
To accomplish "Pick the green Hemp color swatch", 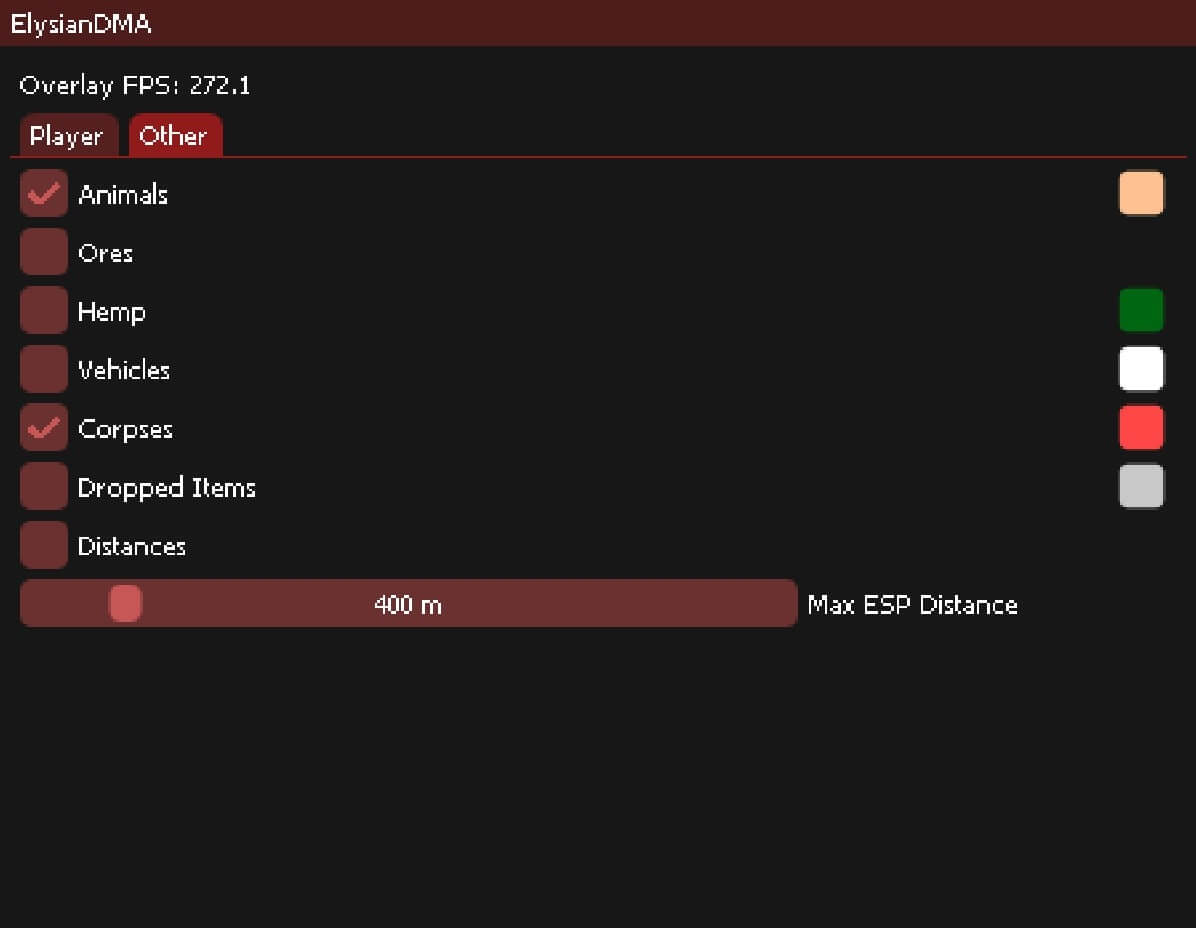I will click(1141, 310).
